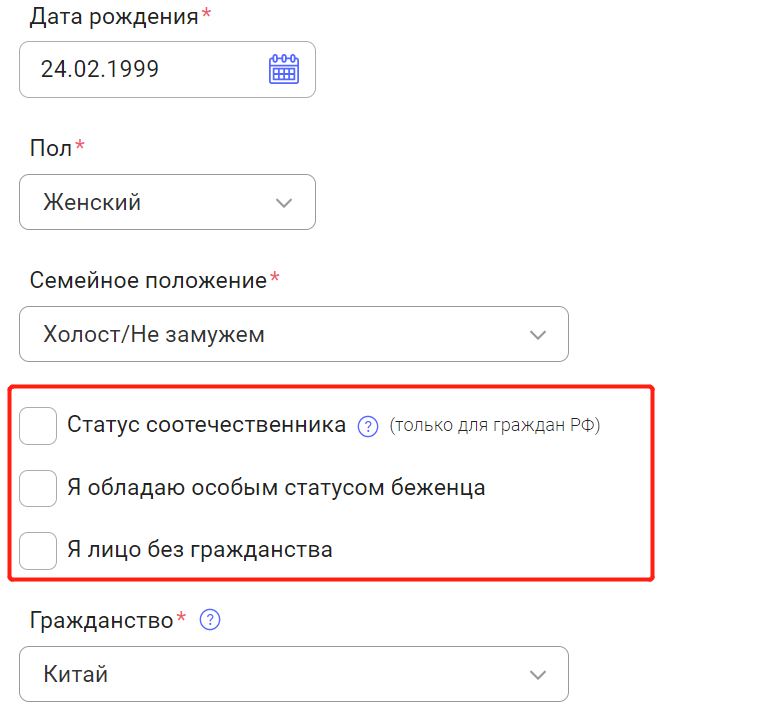The height and width of the screenshot is (720, 770).
Task: Click the Дата рождения label
Action: tap(114, 17)
